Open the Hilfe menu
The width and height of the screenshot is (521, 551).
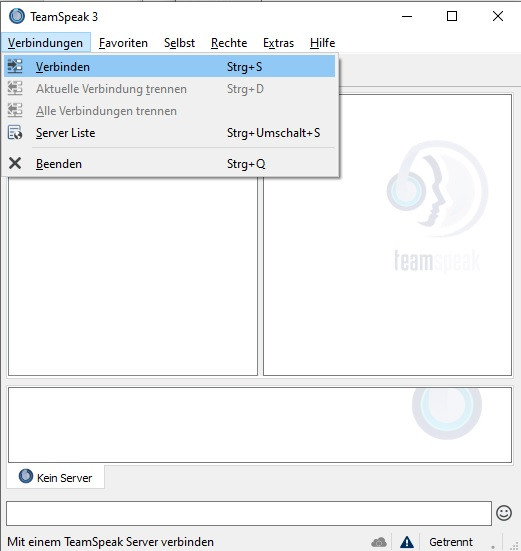point(323,43)
